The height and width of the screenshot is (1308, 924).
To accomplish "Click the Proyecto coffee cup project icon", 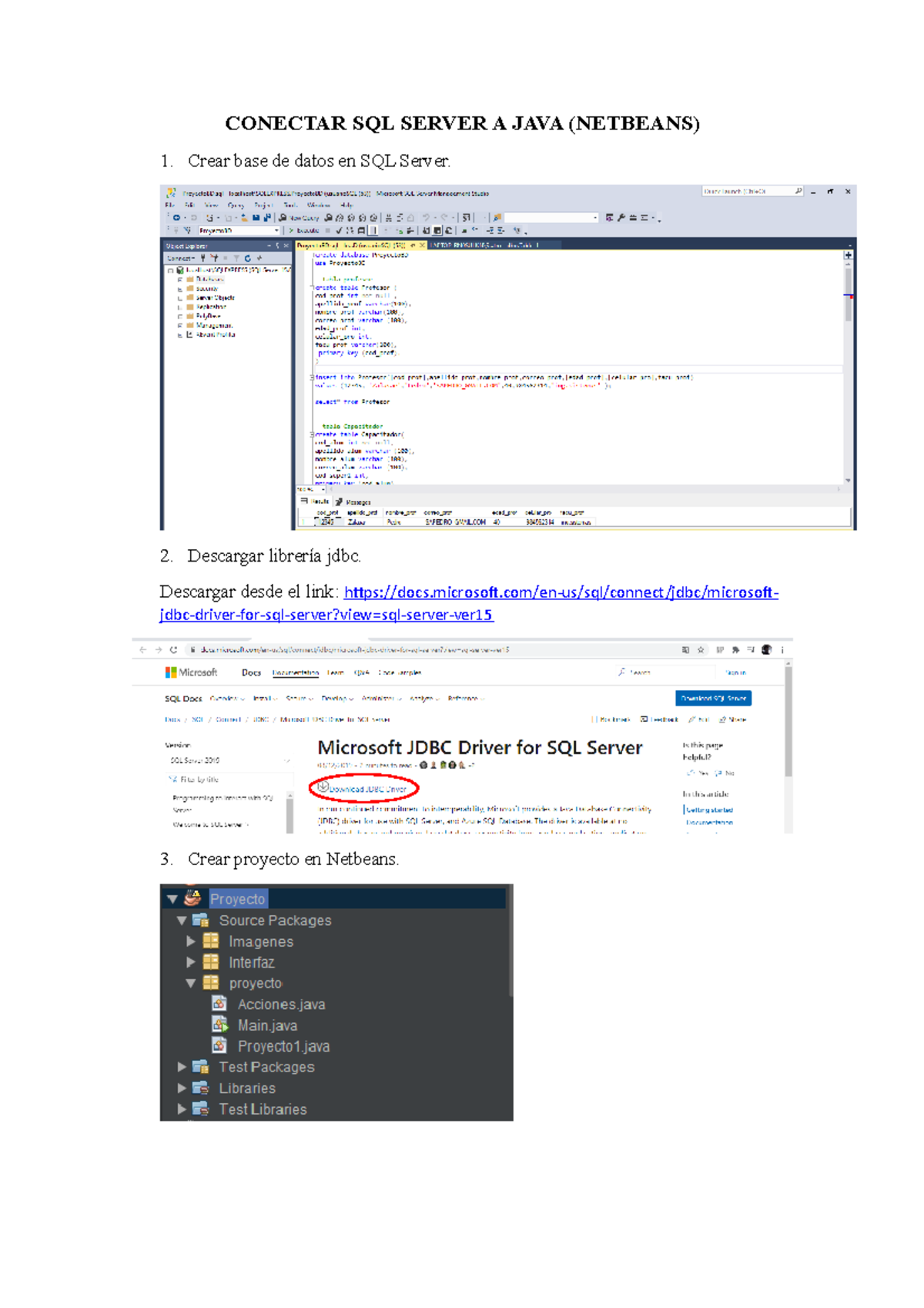I will click(x=192, y=898).
